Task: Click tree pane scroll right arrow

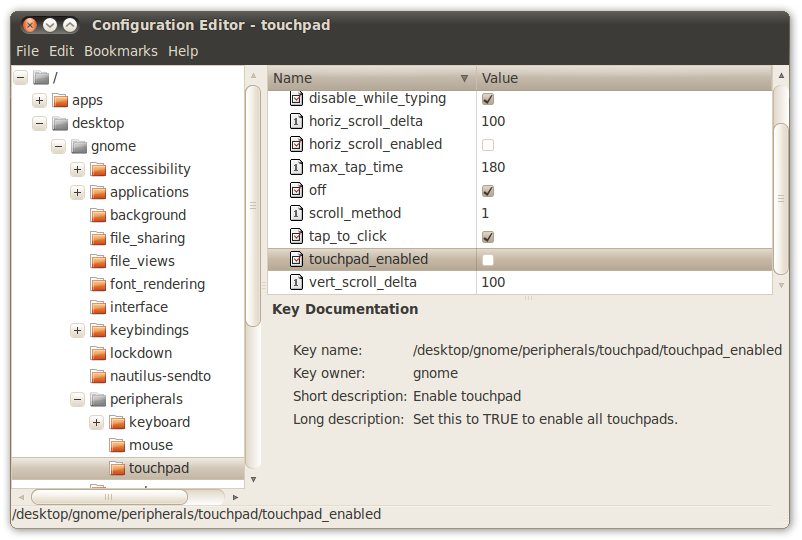Action: 235,497
